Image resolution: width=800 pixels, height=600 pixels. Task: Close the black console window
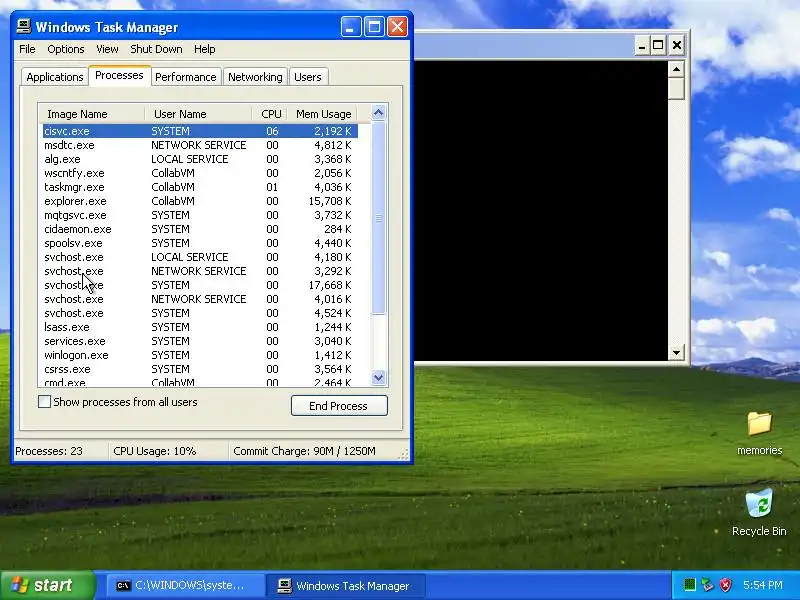677,45
